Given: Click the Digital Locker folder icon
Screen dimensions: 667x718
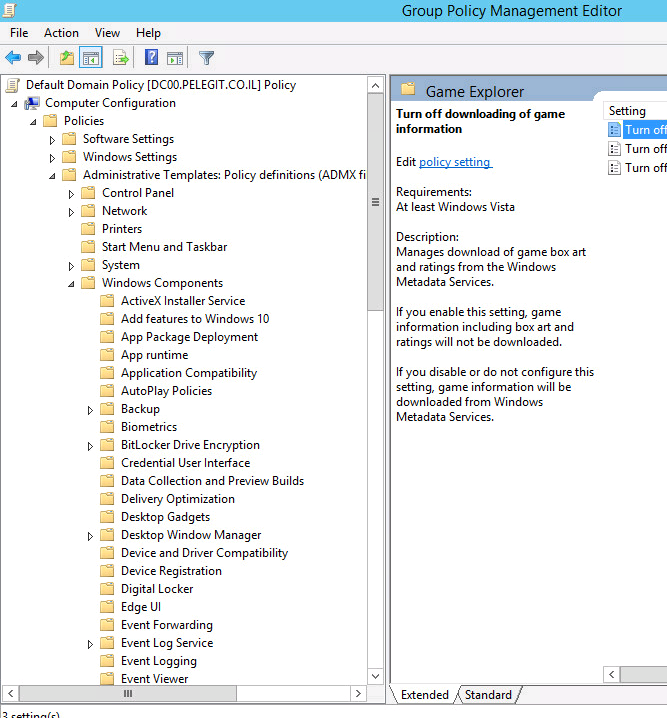Looking at the screenshot, I should 107,589.
